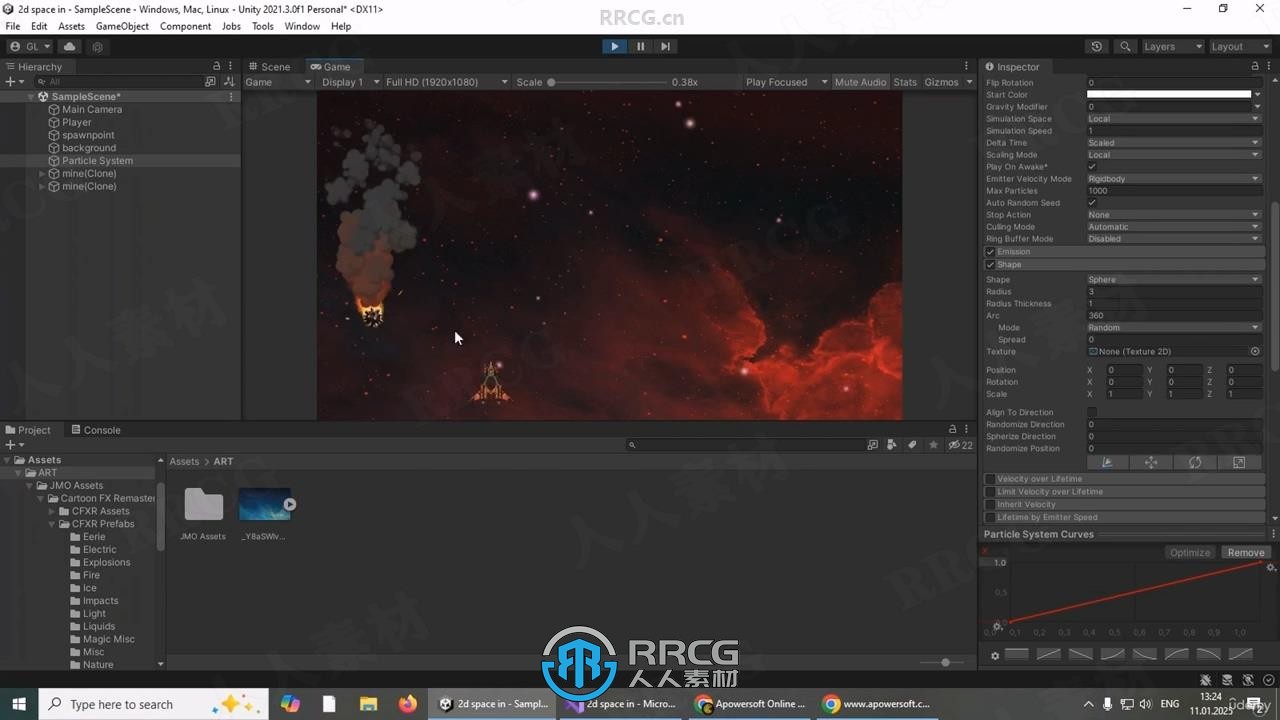Open the JMO Assets folder thumbnail
Screen dimensions: 1280x720
pos(203,505)
